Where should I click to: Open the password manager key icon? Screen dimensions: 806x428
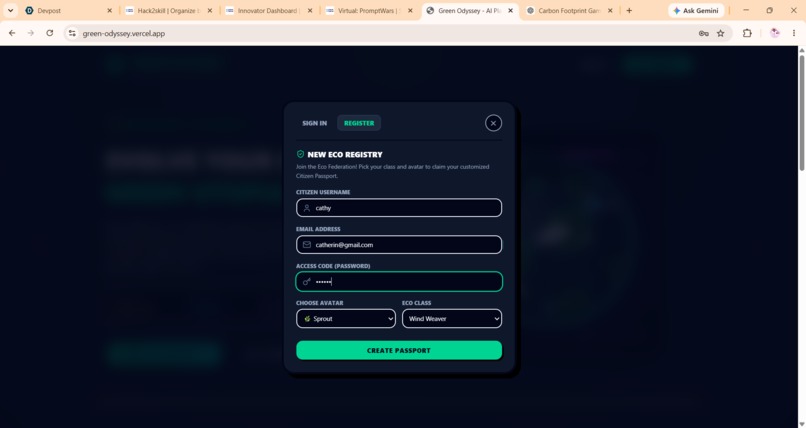(704, 33)
